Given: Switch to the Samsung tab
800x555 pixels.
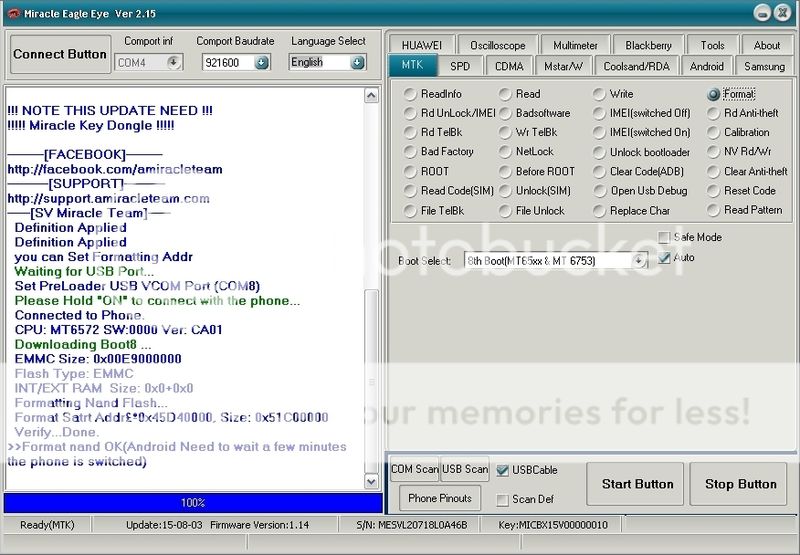Looking at the screenshot, I should click(764, 66).
